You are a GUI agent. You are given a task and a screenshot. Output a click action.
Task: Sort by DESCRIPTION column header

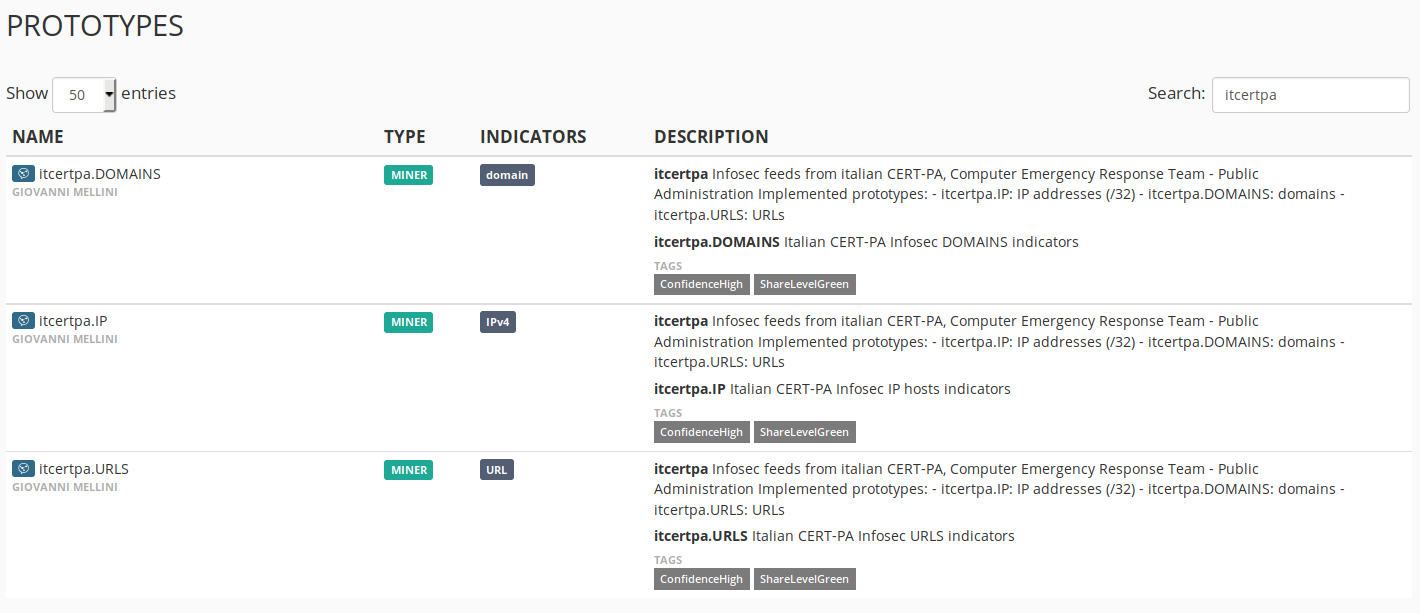[711, 137]
